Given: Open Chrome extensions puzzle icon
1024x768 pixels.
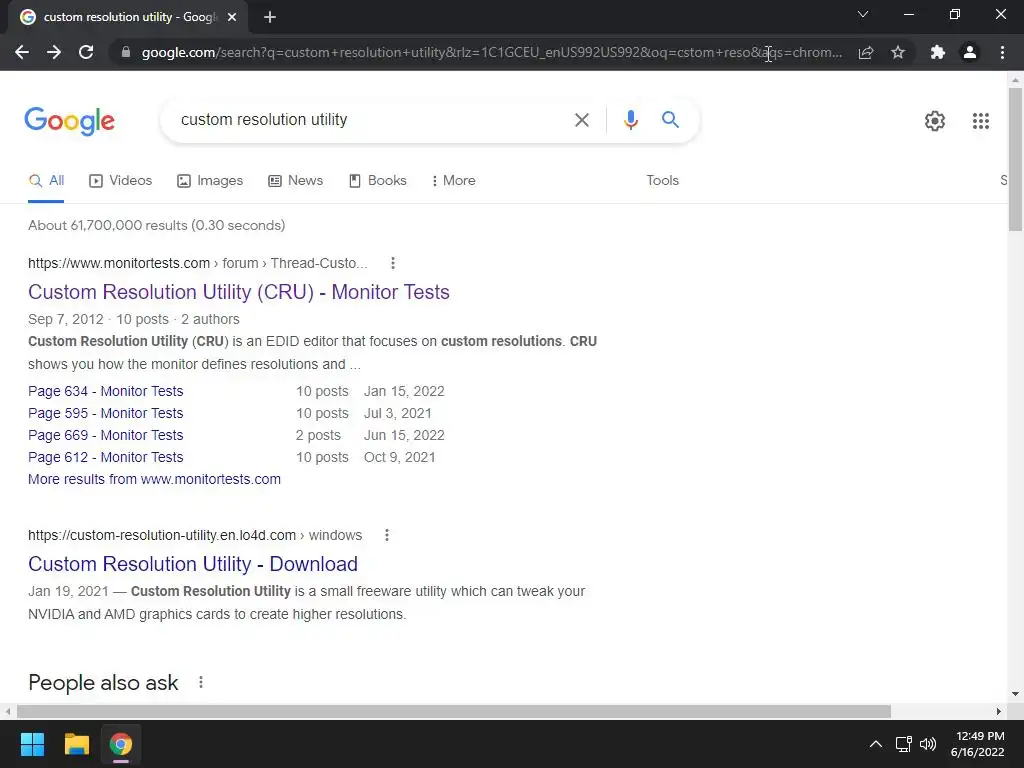Looking at the screenshot, I should click(938, 52).
